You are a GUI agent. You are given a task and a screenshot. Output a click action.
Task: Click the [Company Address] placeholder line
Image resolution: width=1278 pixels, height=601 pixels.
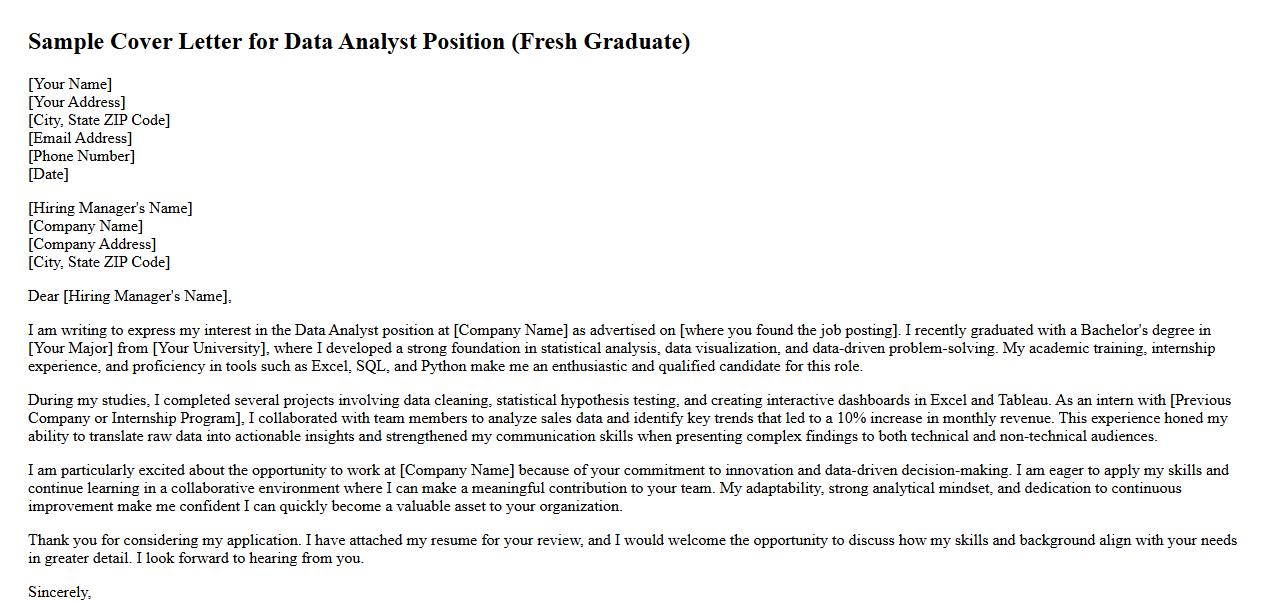click(92, 244)
